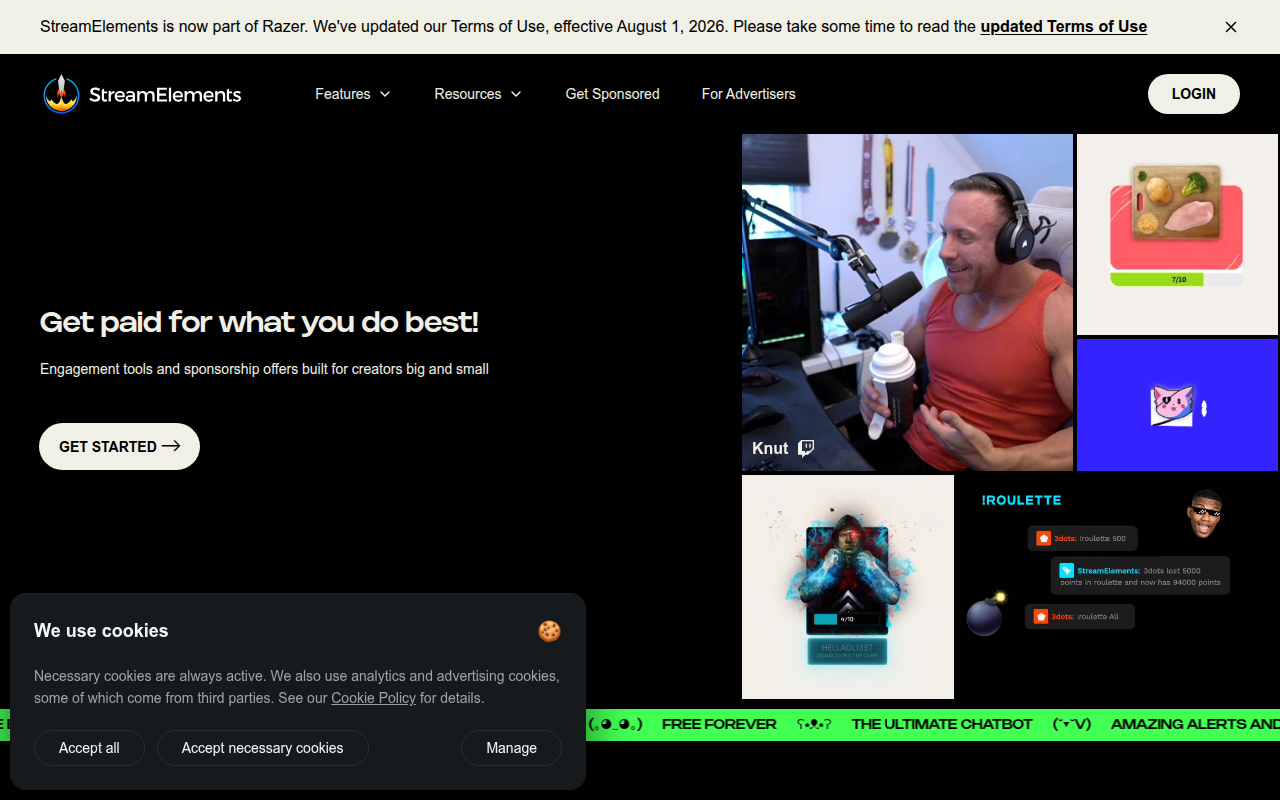The width and height of the screenshot is (1280, 800).
Task: Close the Terms of Use banner
Action: [1231, 27]
